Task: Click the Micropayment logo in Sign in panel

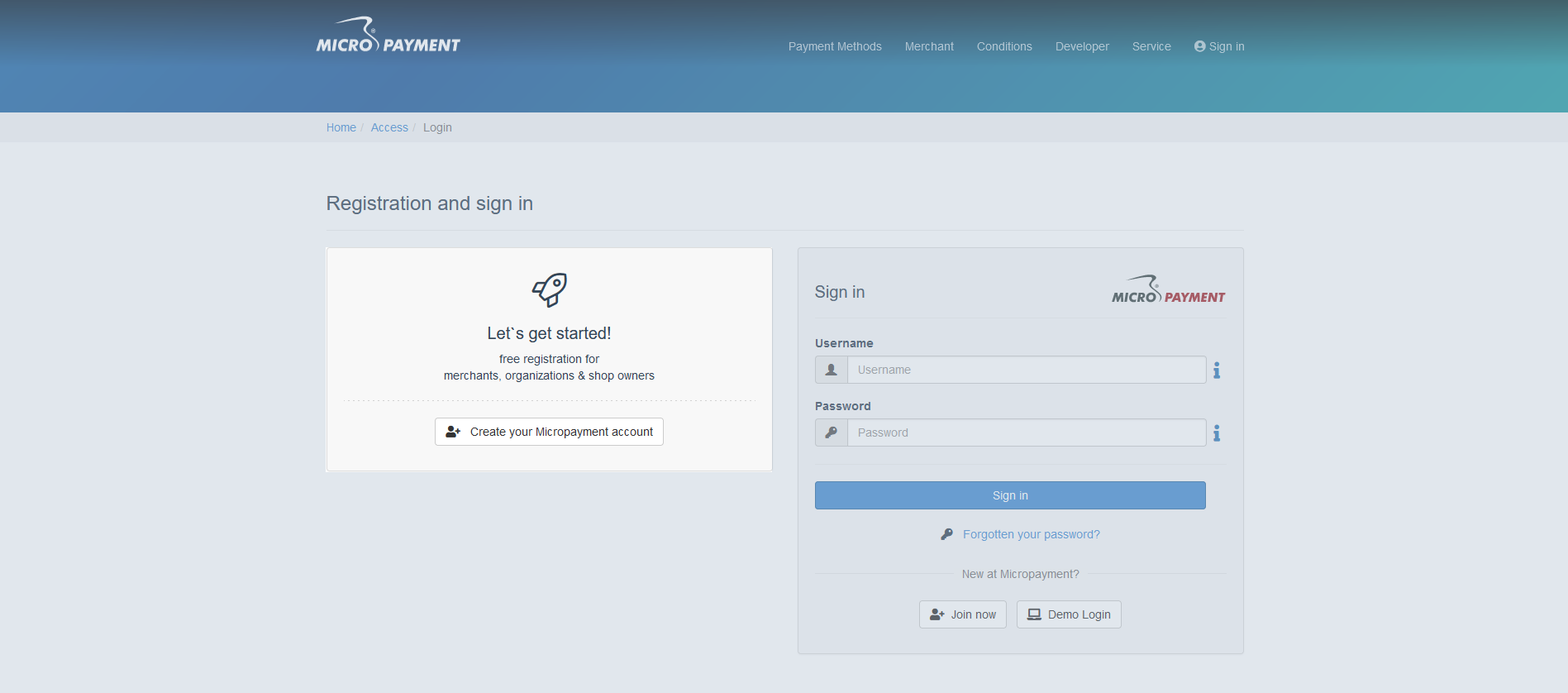Action: (1168, 290)
